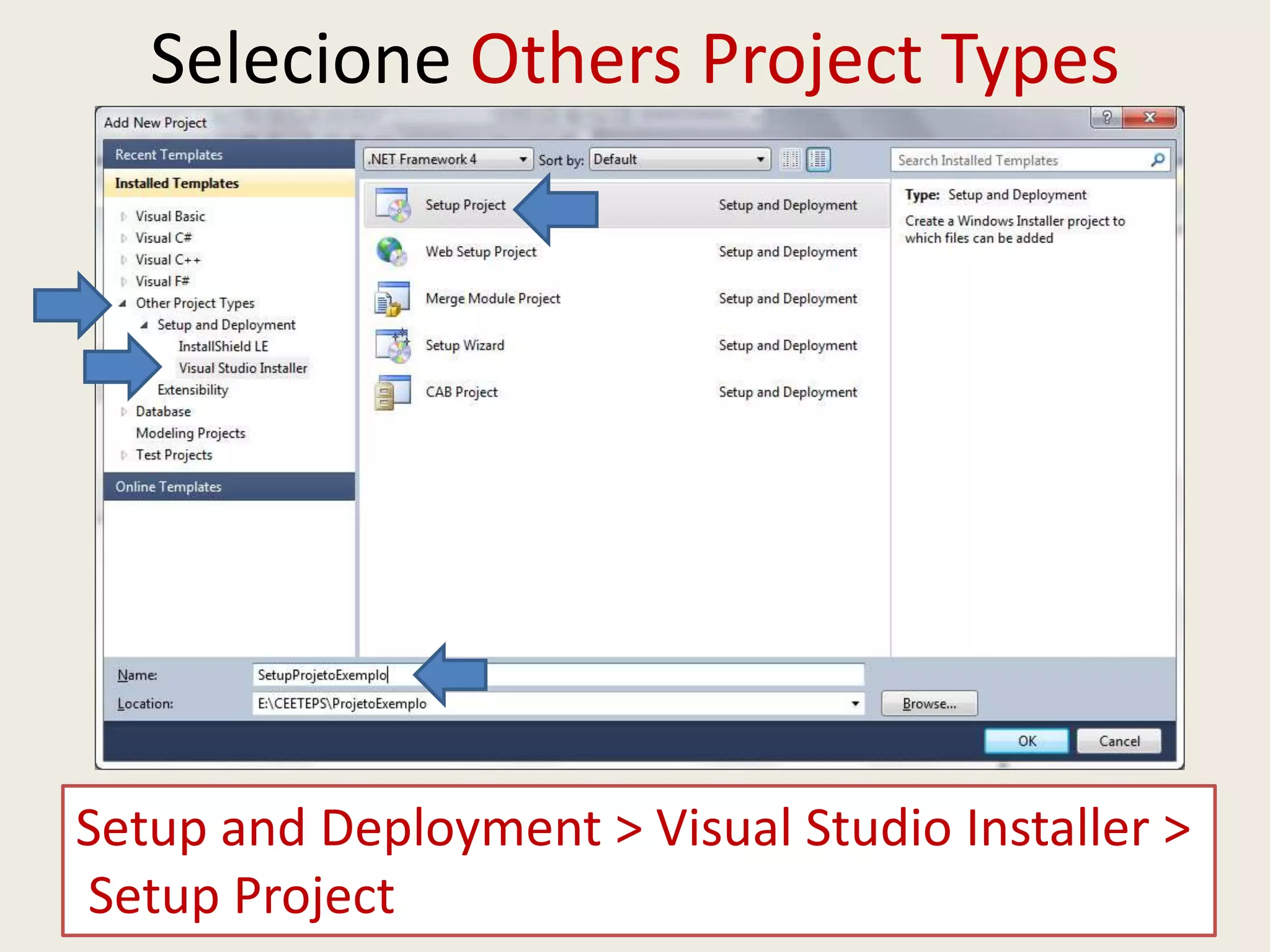The height and width of the screenshot is (952, 1270).
Task: Select the Merge Module Project icon
Action: [393, 299]
